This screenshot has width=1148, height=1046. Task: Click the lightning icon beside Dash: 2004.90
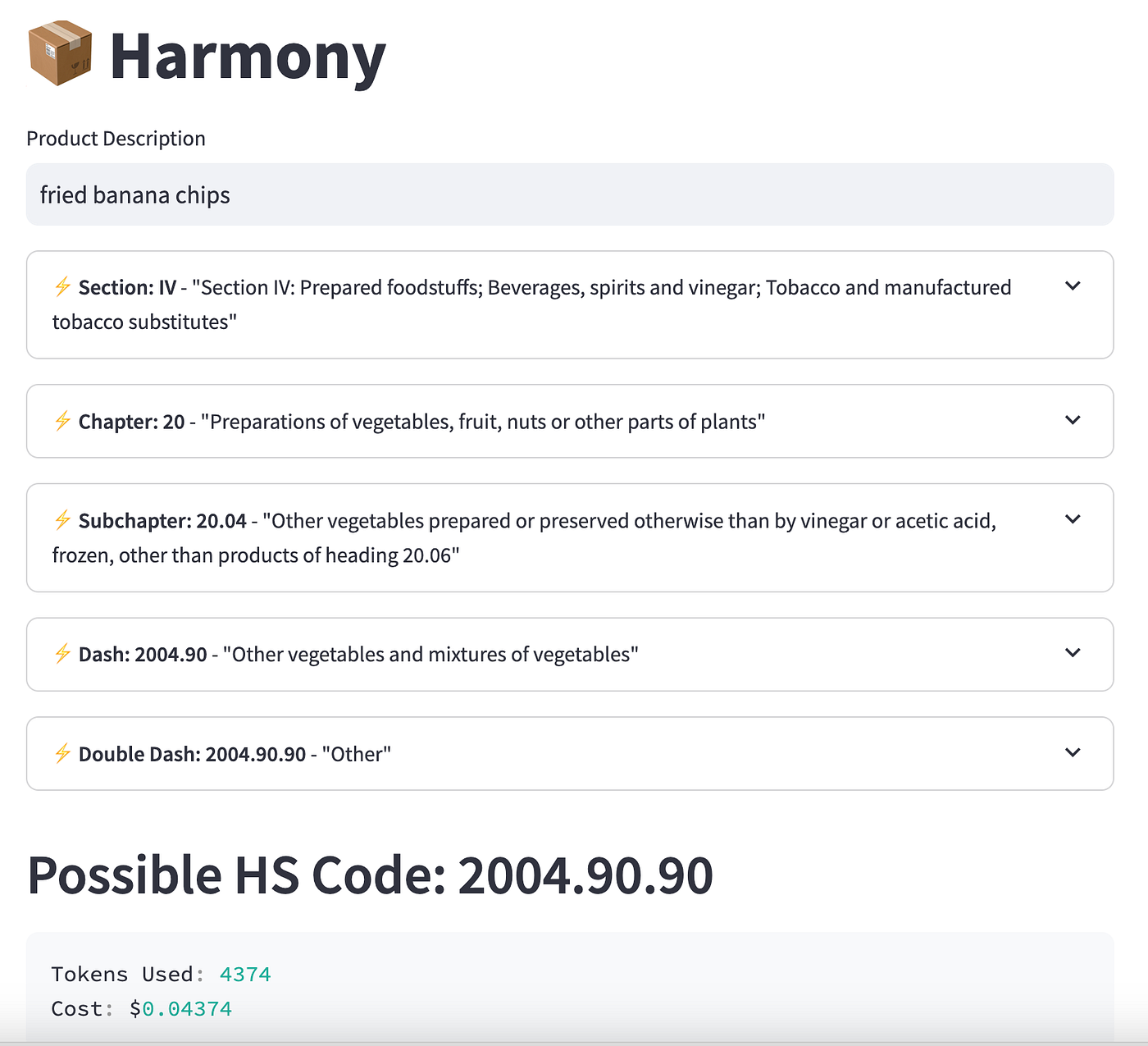click(x=62, y=653)
